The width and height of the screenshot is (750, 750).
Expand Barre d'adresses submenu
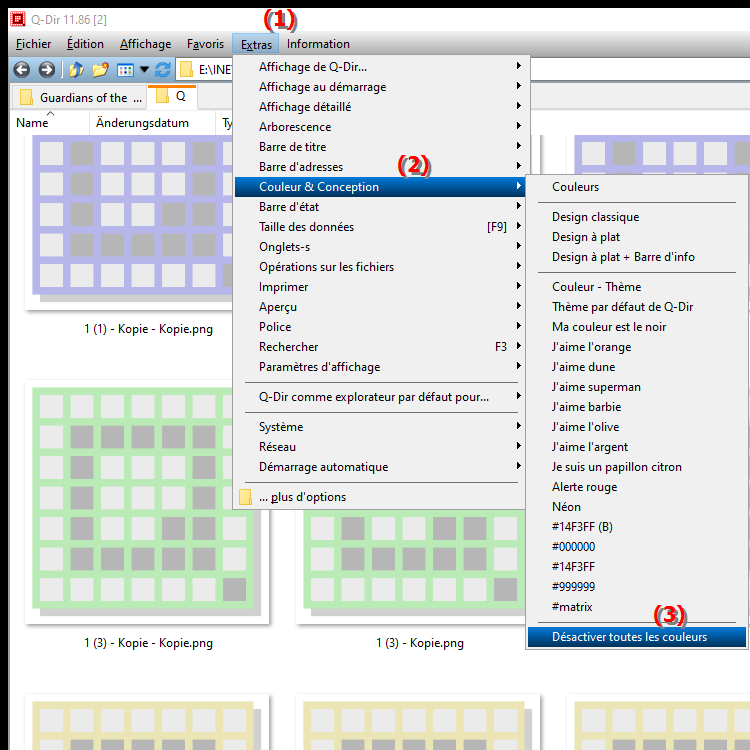tap(381, 167)
